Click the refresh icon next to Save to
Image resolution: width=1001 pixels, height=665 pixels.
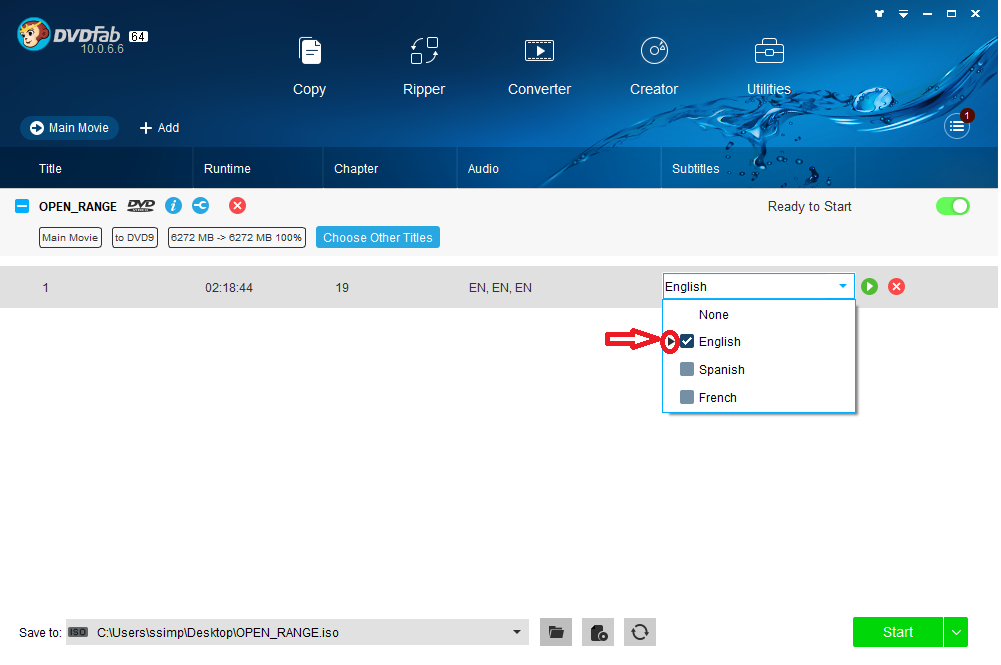tap(640, 632)
